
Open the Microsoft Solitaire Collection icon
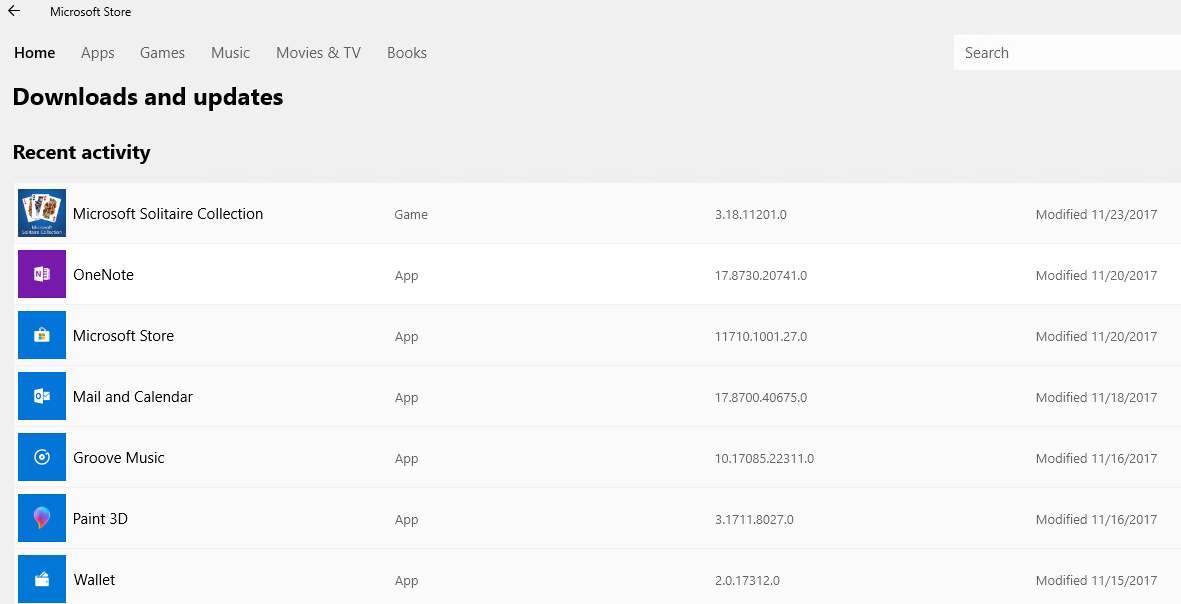click(x=42, y=213)
